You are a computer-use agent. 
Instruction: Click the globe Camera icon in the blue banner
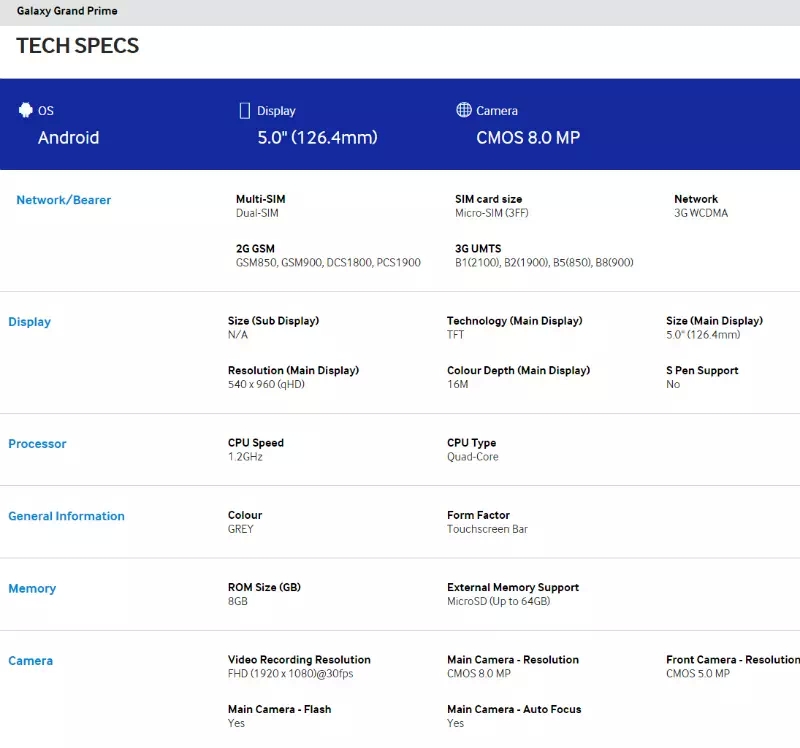point(464,110)
